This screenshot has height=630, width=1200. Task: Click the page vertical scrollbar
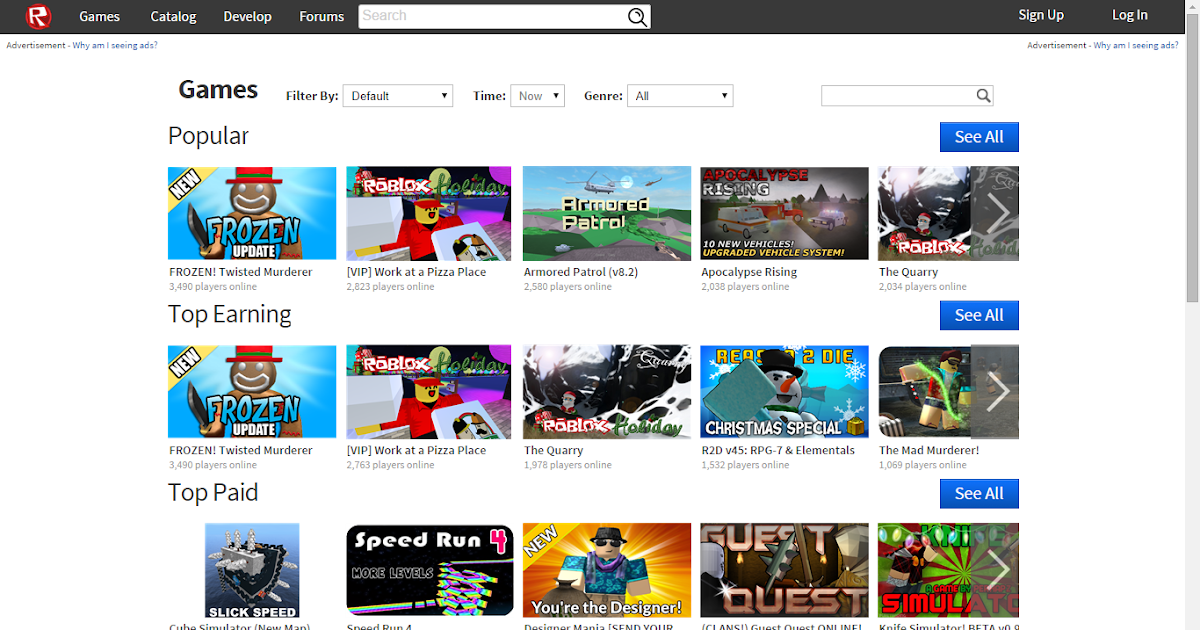[x=1191, y=160]
